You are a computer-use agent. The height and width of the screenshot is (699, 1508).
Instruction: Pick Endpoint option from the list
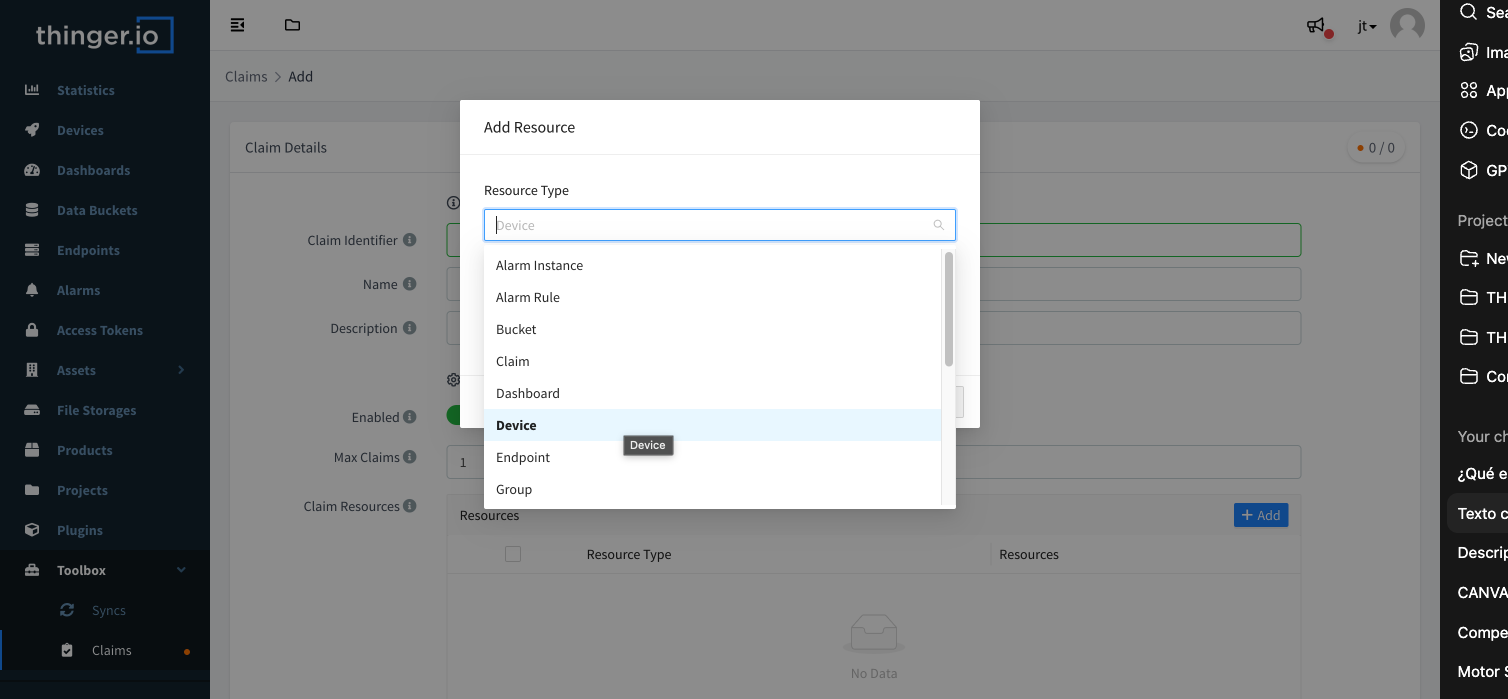(x=523, y=457)
